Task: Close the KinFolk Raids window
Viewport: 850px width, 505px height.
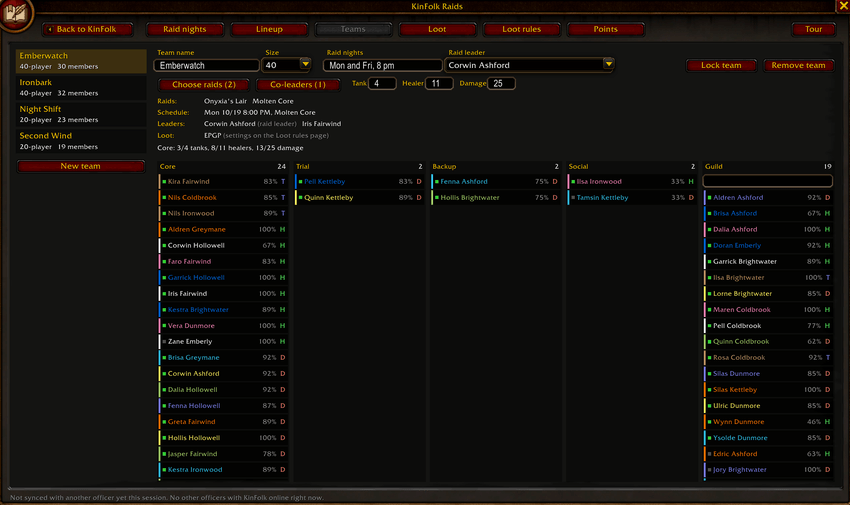Action: (843, 6)
